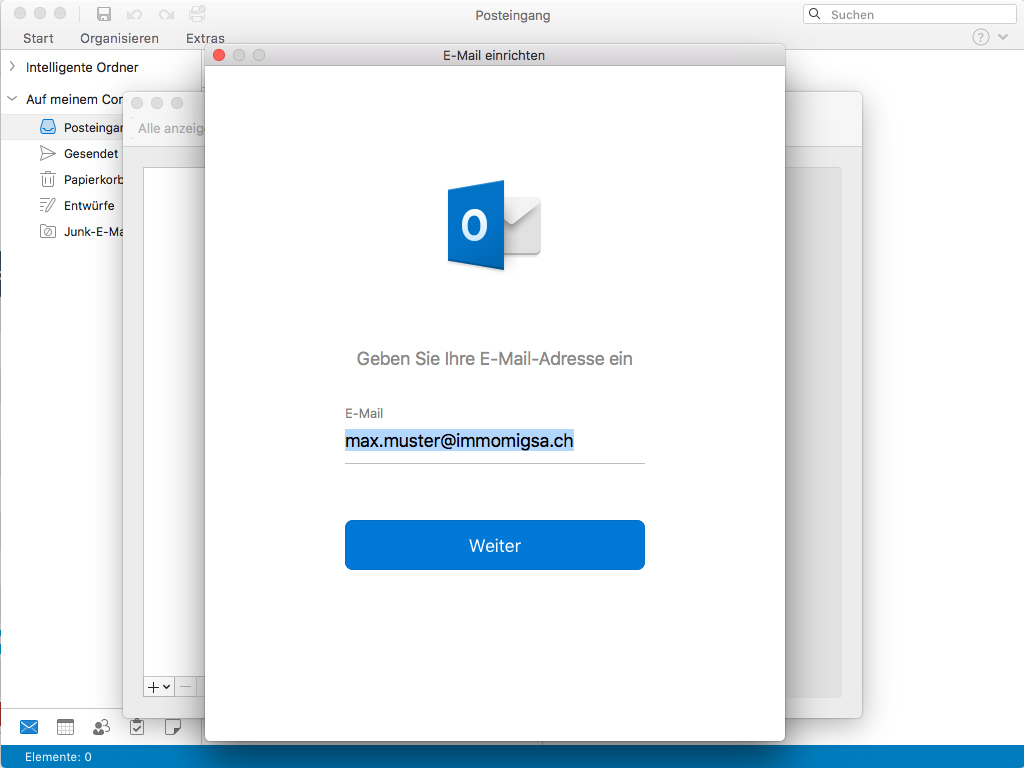Click the Elemente: 0 status text
Viewport: 1024px width, 768px height.
click(58, 757)
